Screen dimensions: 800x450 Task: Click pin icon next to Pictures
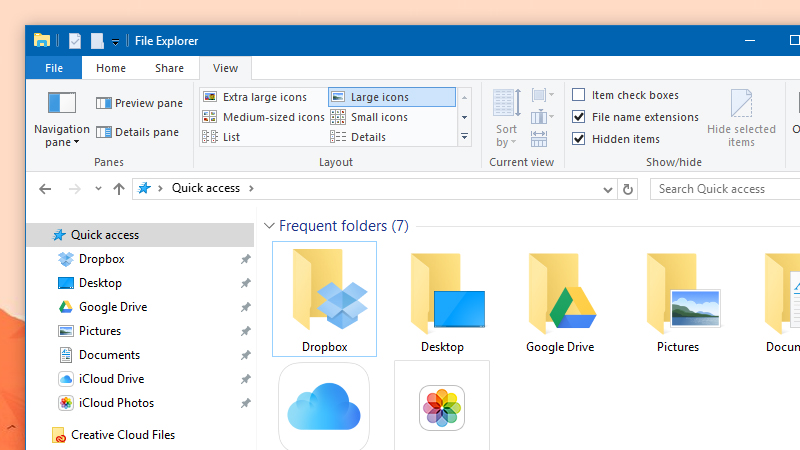coord(245,331)
